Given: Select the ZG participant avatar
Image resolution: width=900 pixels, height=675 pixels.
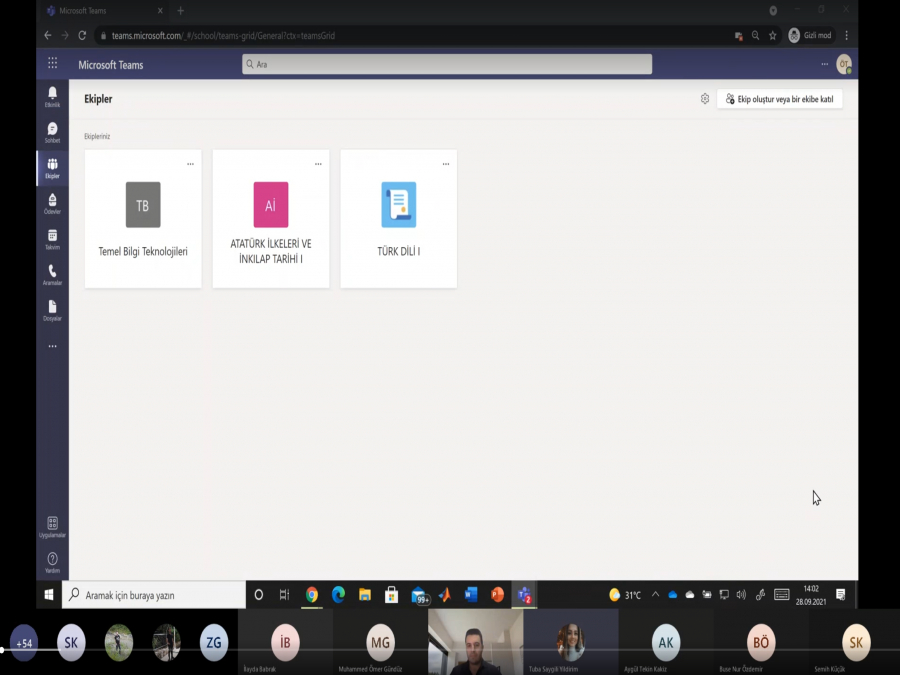Looking at the screenshot, I should click(214, 642).
